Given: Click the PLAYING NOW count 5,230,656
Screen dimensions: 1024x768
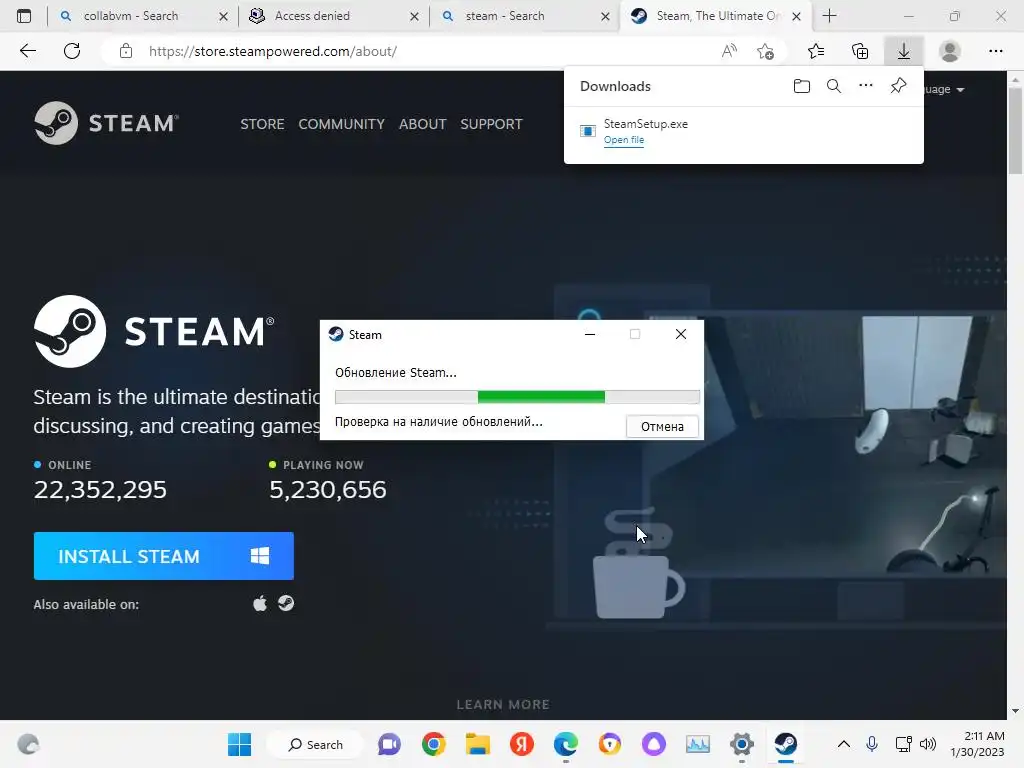Looking at the screenshot, I should click(328, 490).
